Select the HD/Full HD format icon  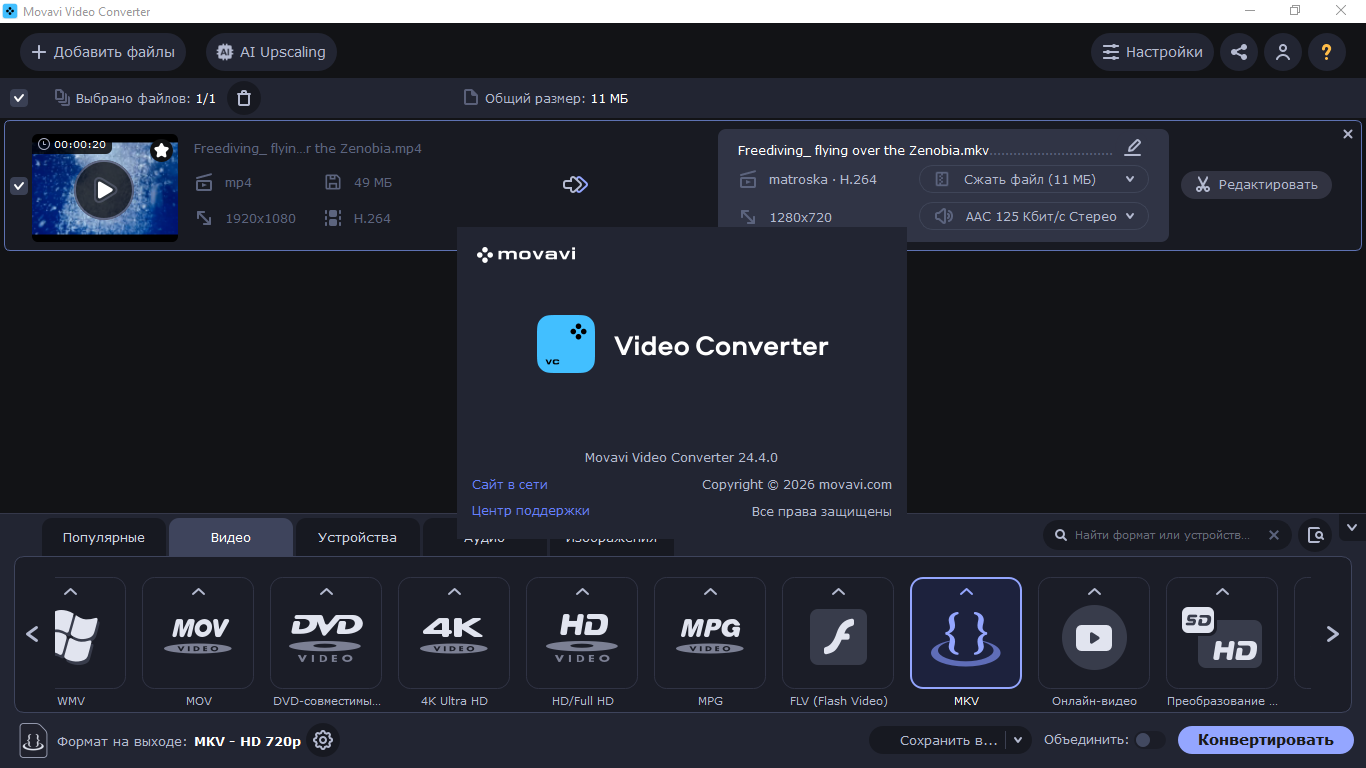(x=582, y=633)
